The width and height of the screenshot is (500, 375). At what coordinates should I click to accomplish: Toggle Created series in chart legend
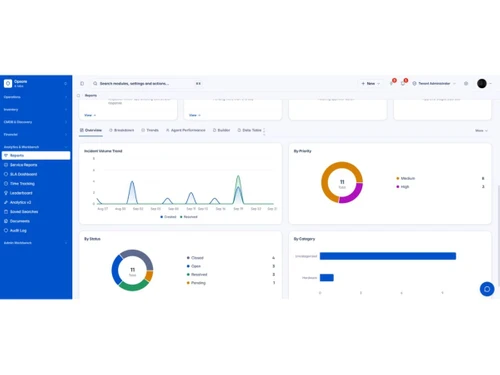[x=168, y=217]
